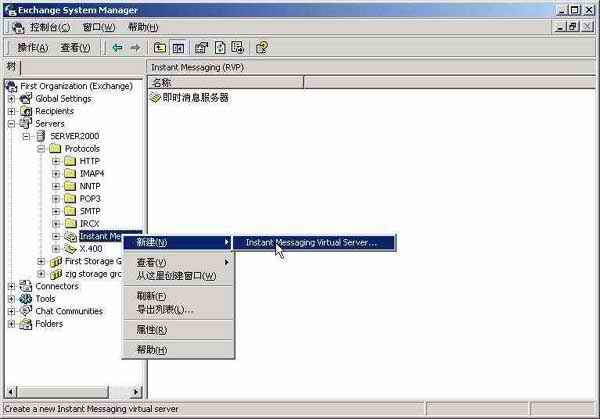
Task: Open the Properties toolbar icon
Action: tap(202, 48)
